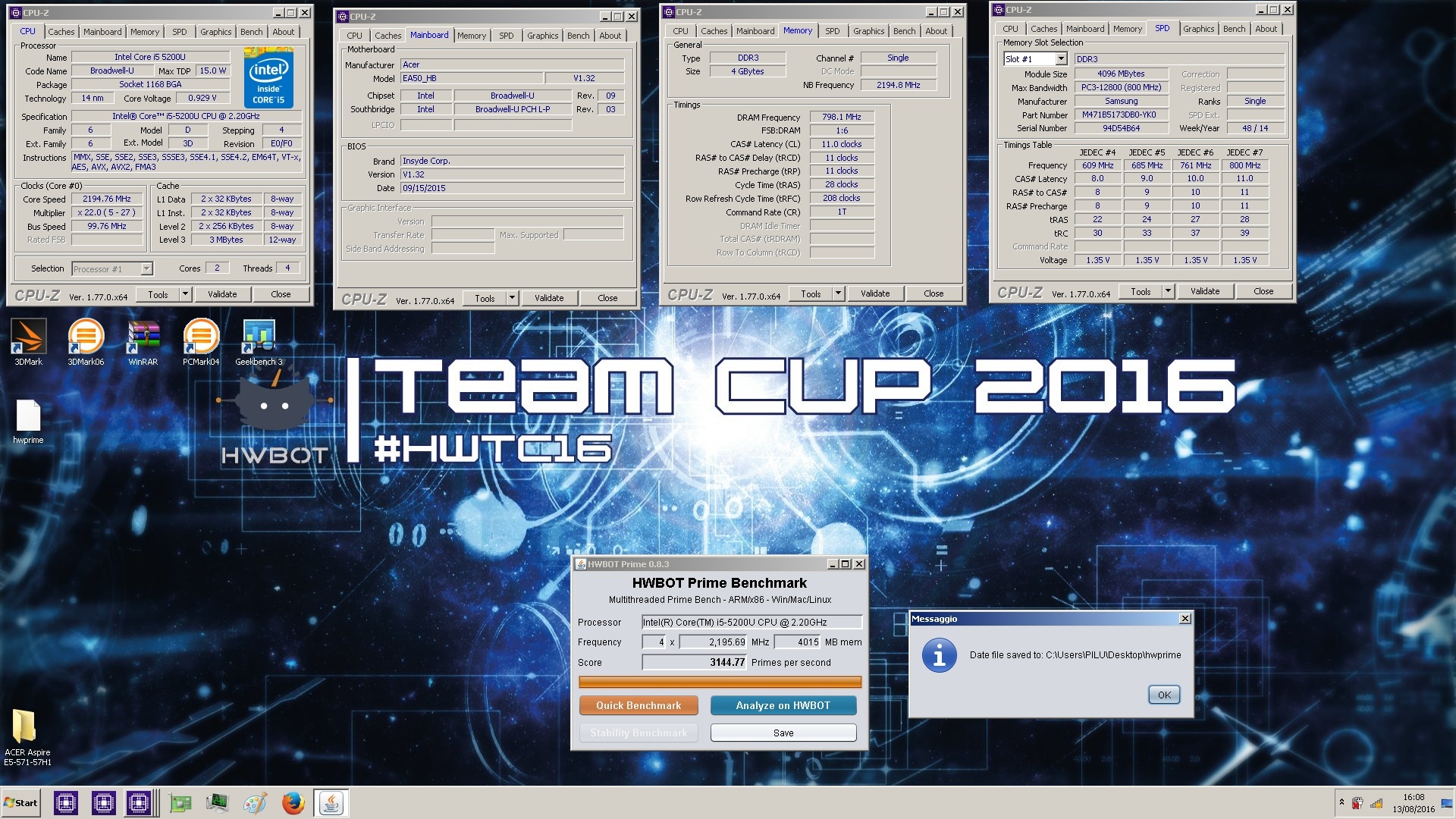
Task: Show hidden system tray icons
Action: 1341,802
